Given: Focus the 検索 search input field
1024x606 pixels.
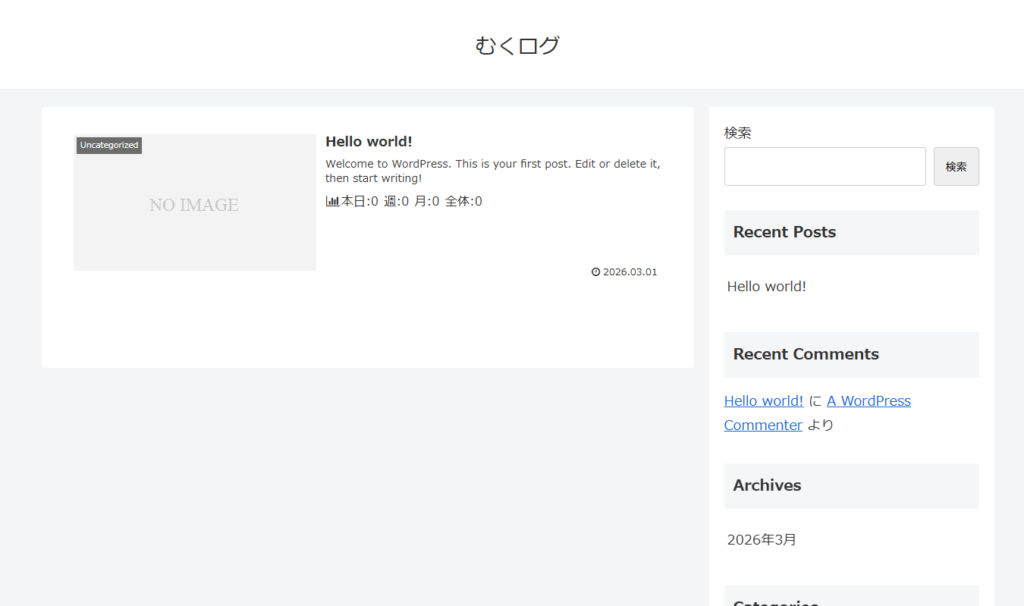Looking at the screenshot, I should click(824, 167).
